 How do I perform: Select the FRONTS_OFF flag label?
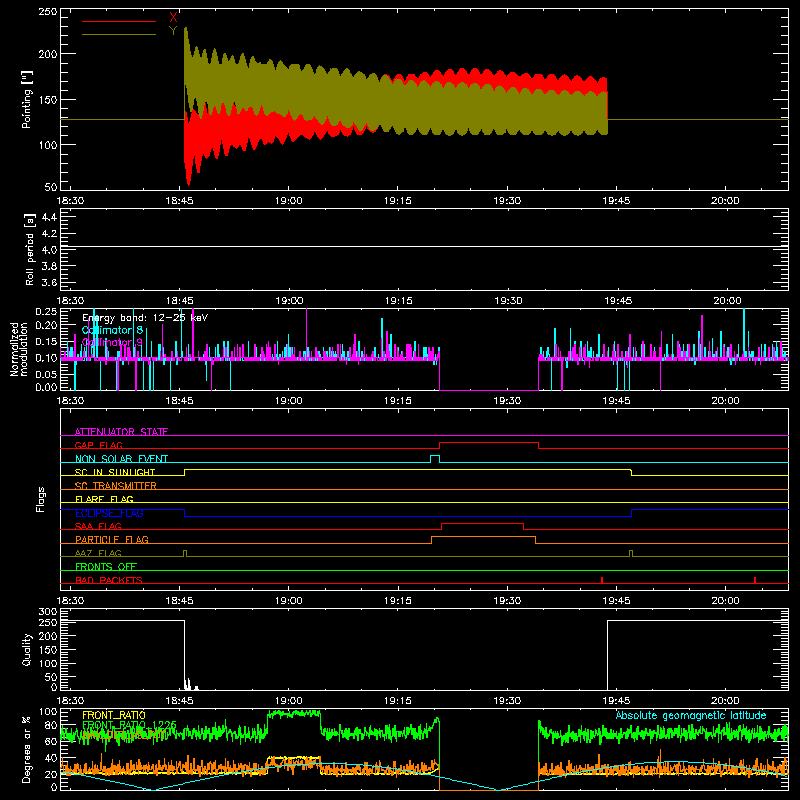[x=106, y=566]
